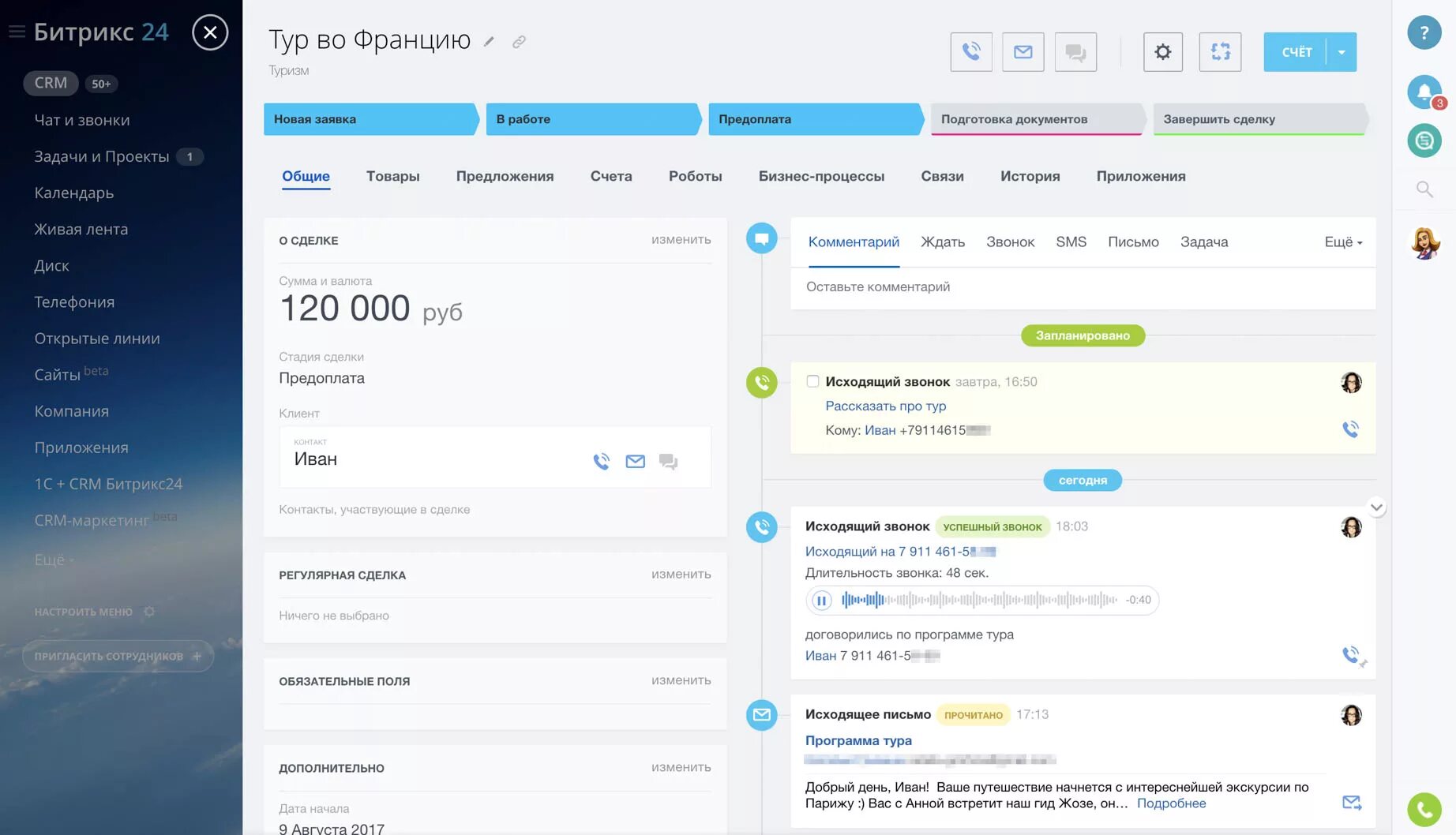
Task: Switch to the История tab
Action: (x=1030, y=176)
